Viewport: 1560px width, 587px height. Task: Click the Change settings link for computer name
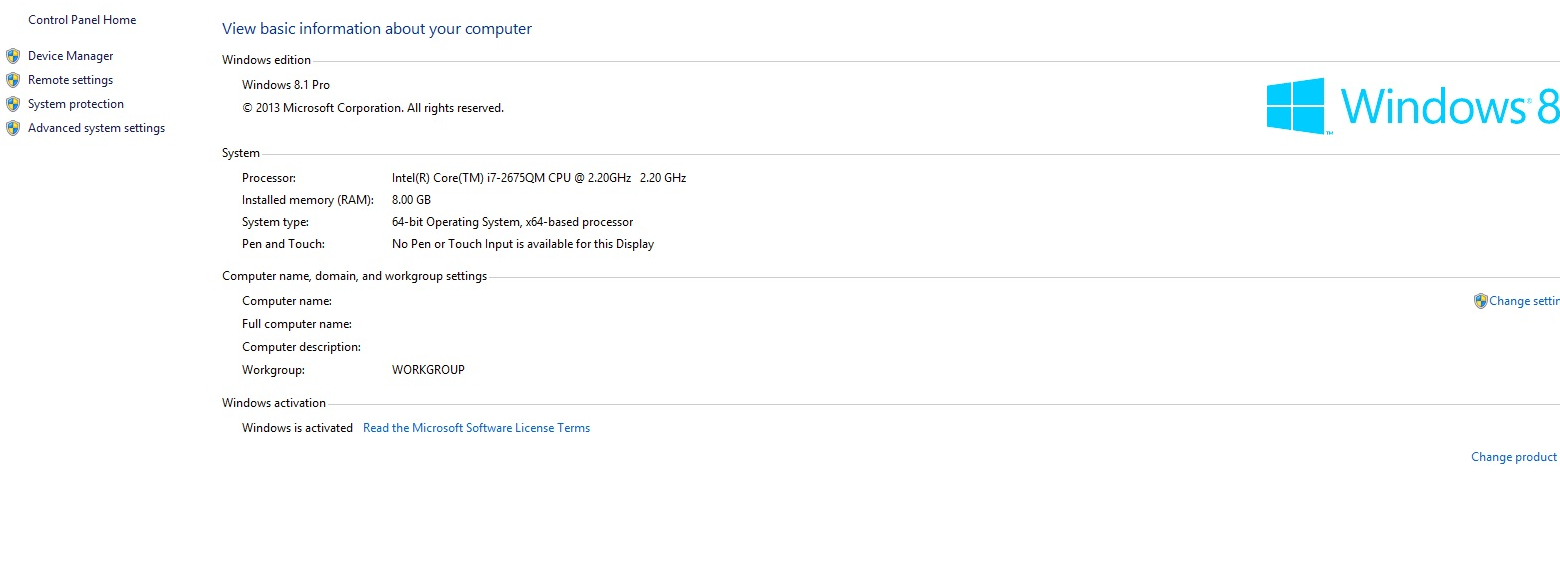coord(1524,301)
